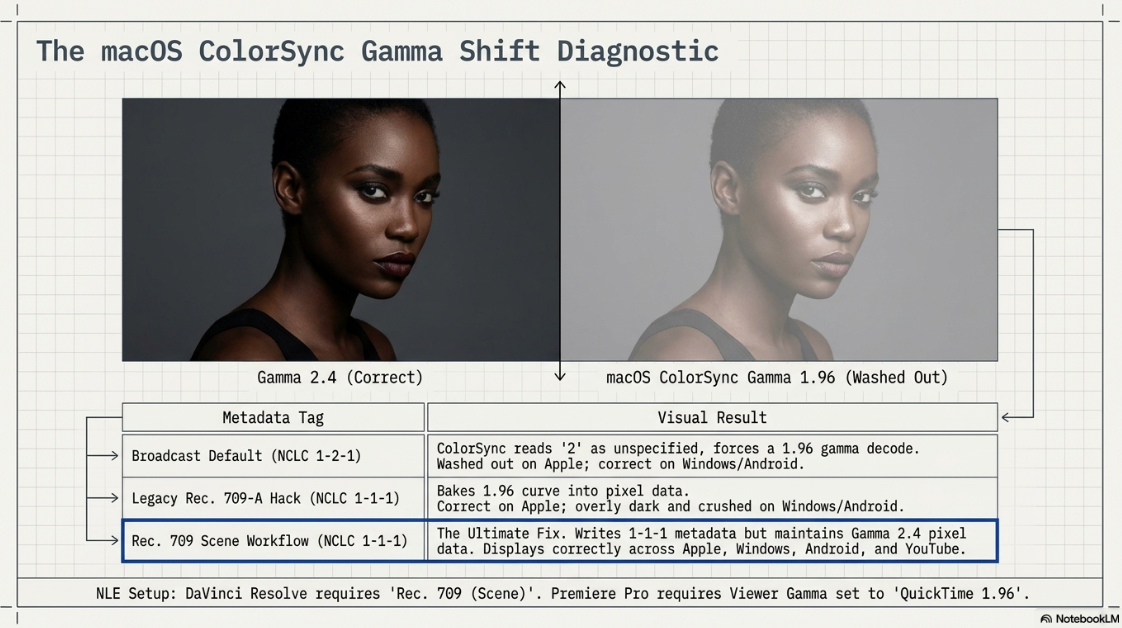The width and height of the screenshot is (1122, 628).
Task: Click the NotebookLM logo icon
Action: coord(1046,619)
